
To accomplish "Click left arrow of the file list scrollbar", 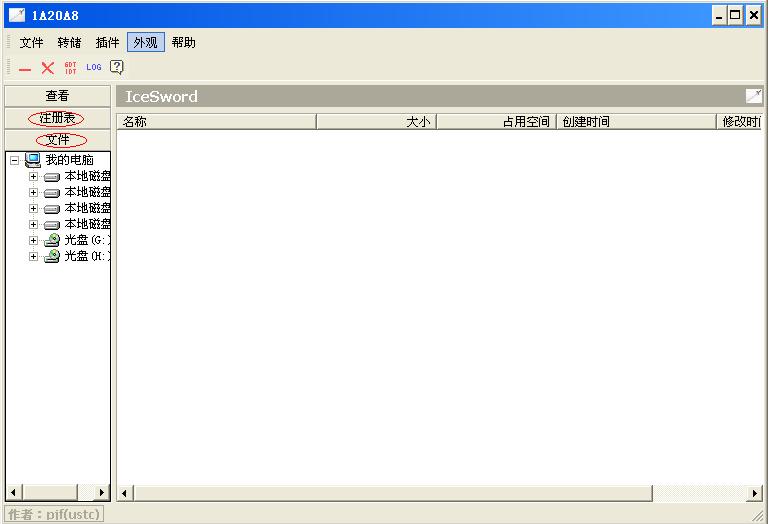I will 125,493.
